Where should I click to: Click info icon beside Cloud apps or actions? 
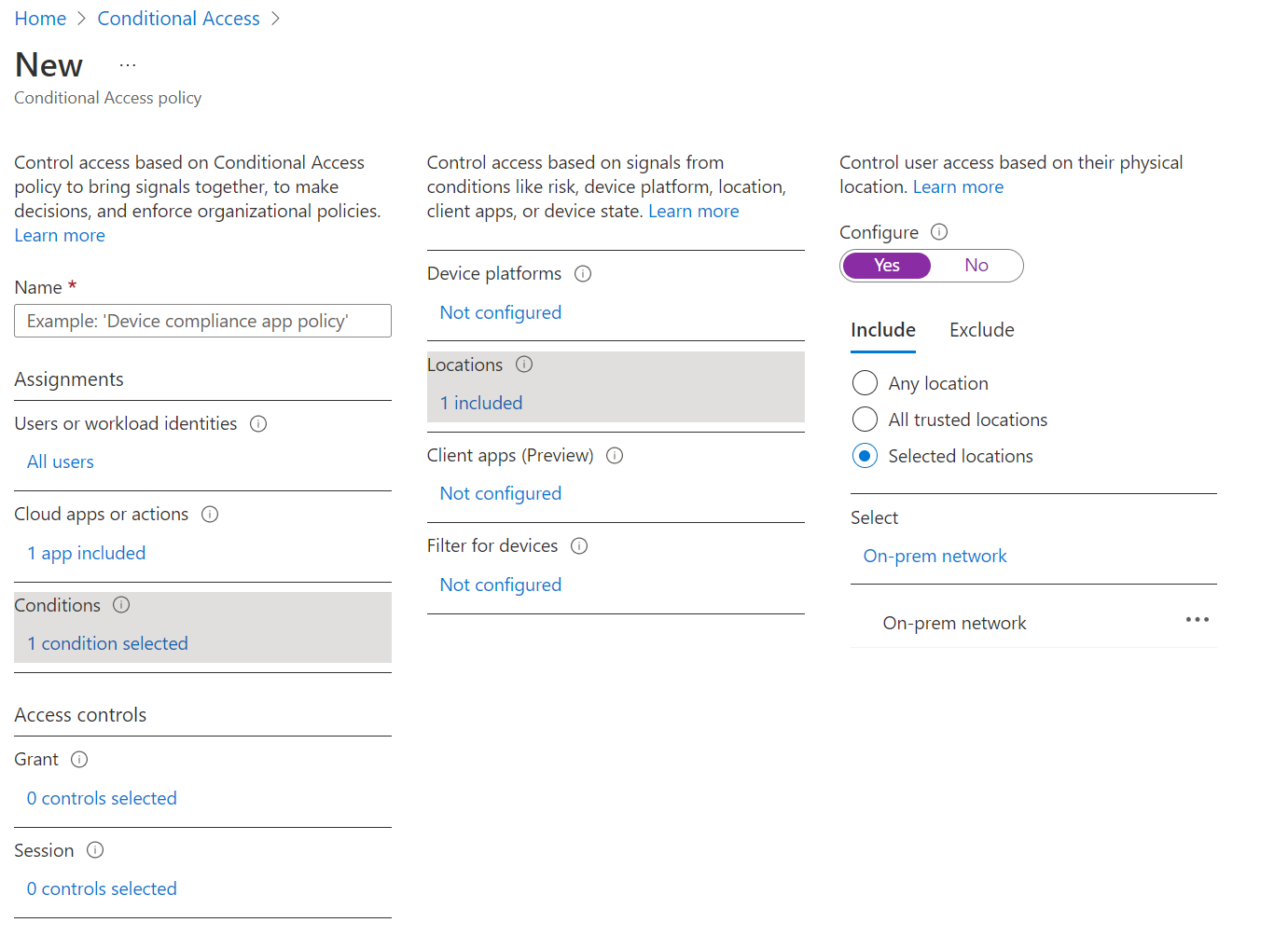click(210, 515)
